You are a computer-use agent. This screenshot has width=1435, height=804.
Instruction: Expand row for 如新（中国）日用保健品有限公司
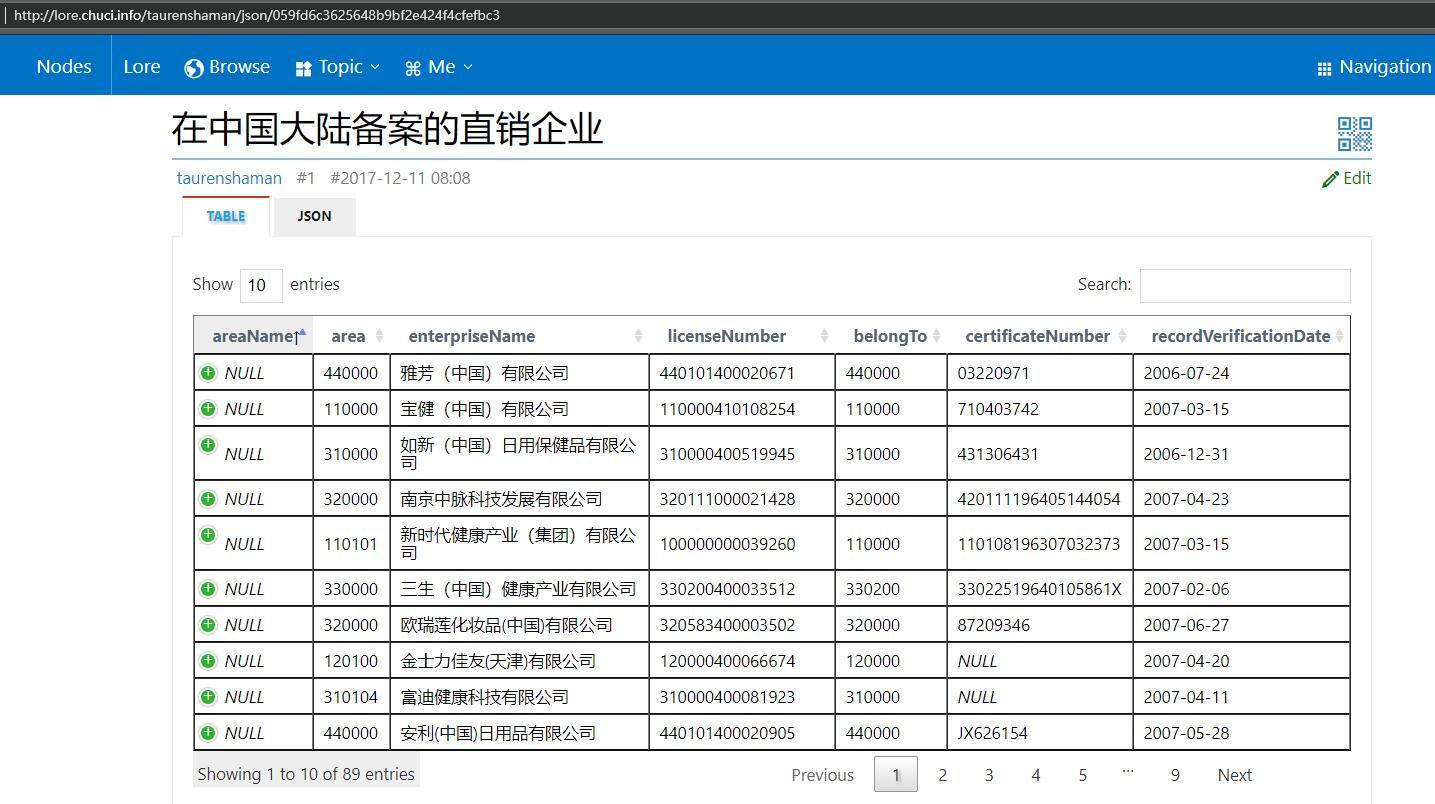tap(208, 444)
